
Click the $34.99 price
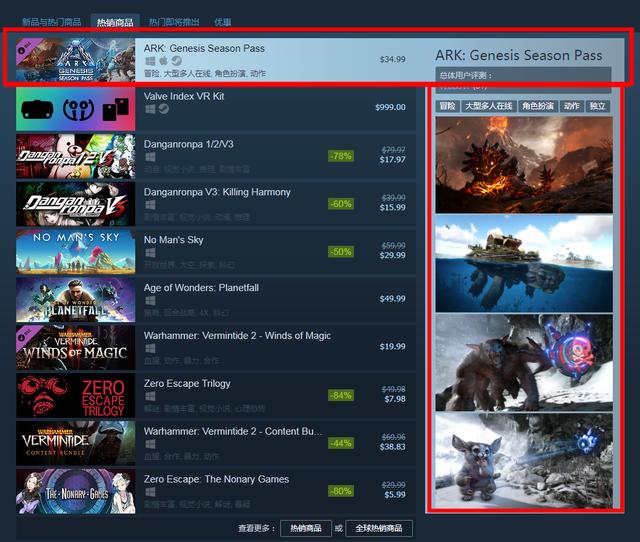tap(393, 60)
